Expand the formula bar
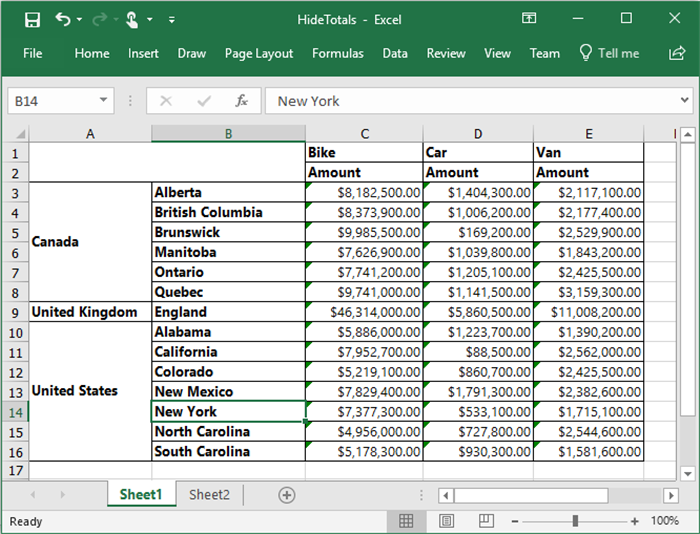700x534 pixels. pyautogui.click(x=684, y=101)
